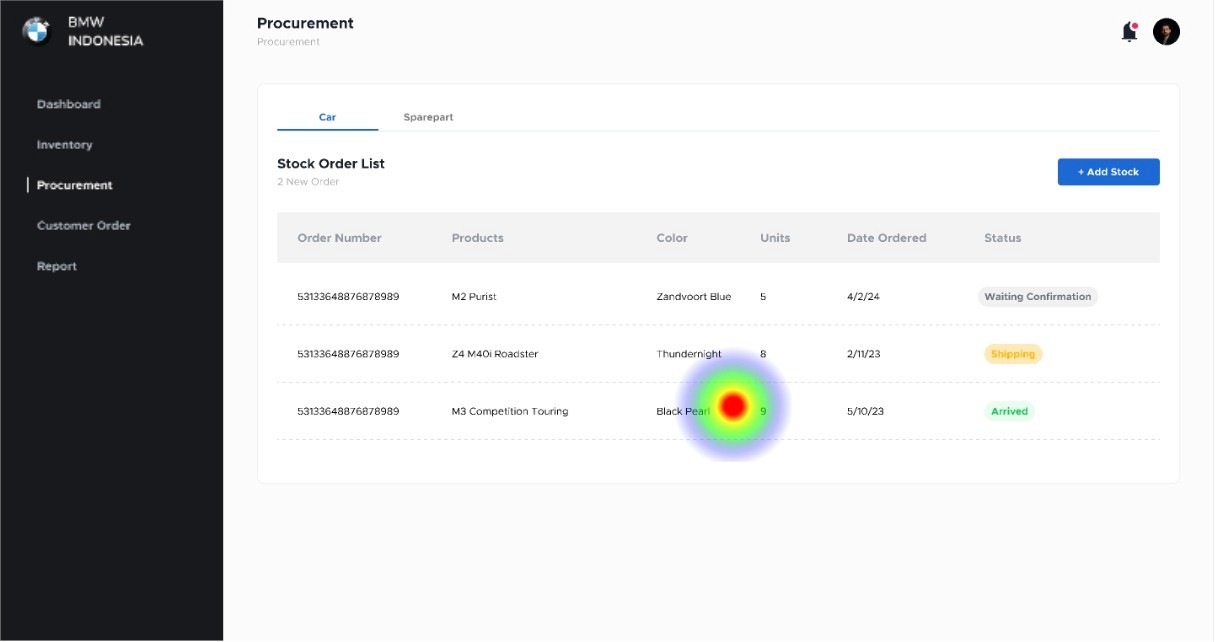The image size is (1215, 642).
Task: Open the notification bell
Action: [x=1129, y=32]
